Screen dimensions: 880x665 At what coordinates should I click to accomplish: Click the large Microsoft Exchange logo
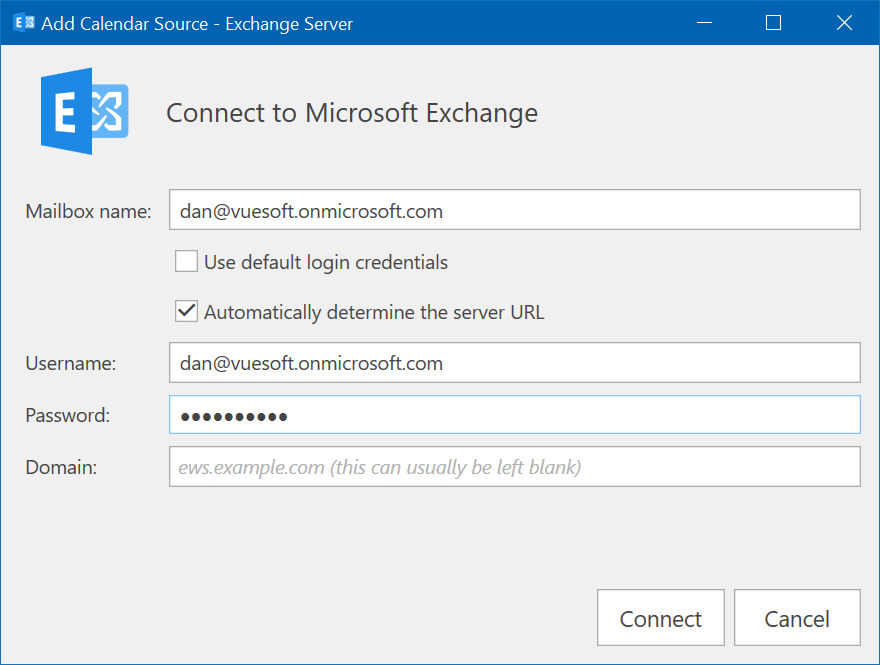pos(85,111)
